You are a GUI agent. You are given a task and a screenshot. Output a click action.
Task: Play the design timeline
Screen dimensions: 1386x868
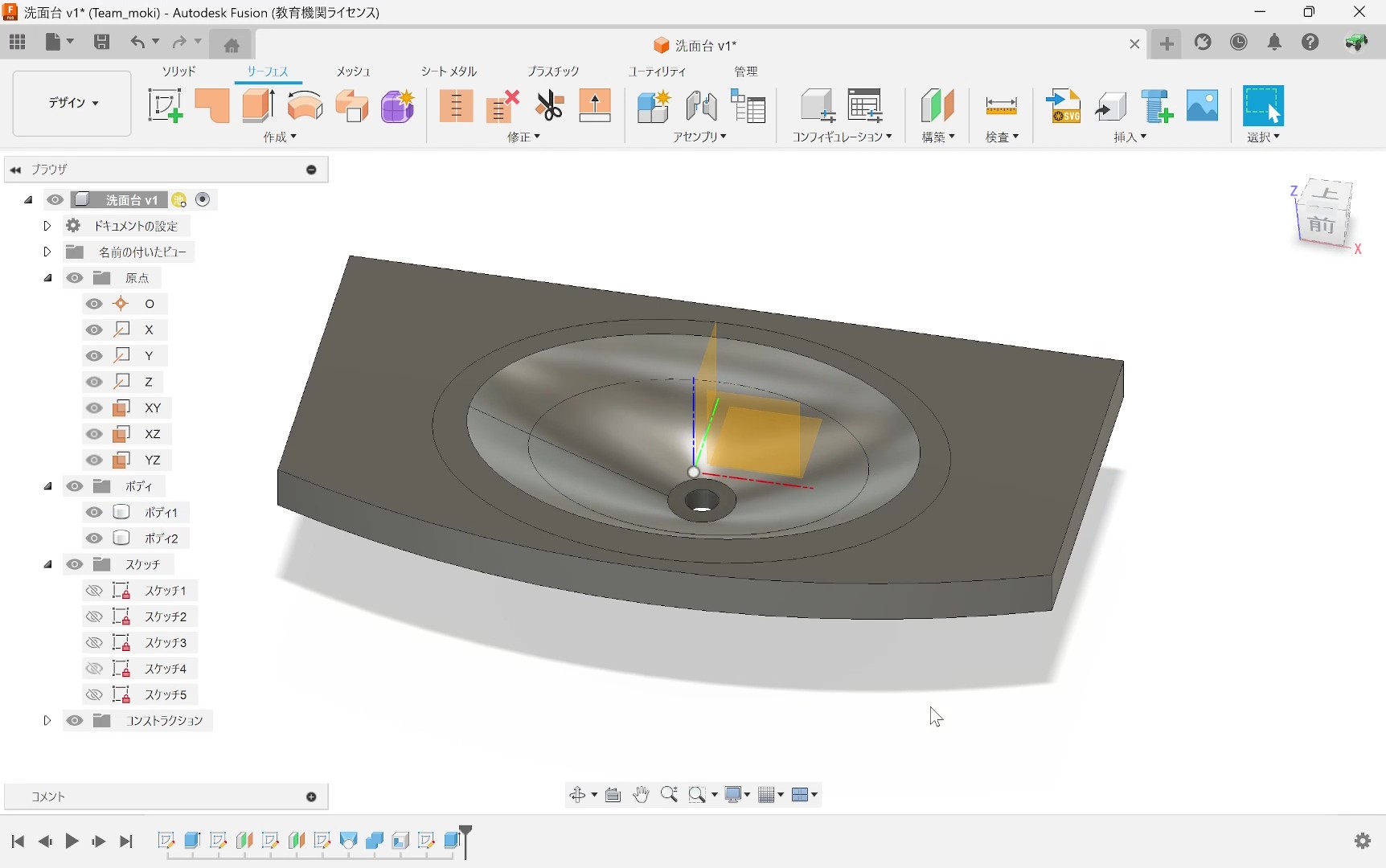(x=72, y=841)
